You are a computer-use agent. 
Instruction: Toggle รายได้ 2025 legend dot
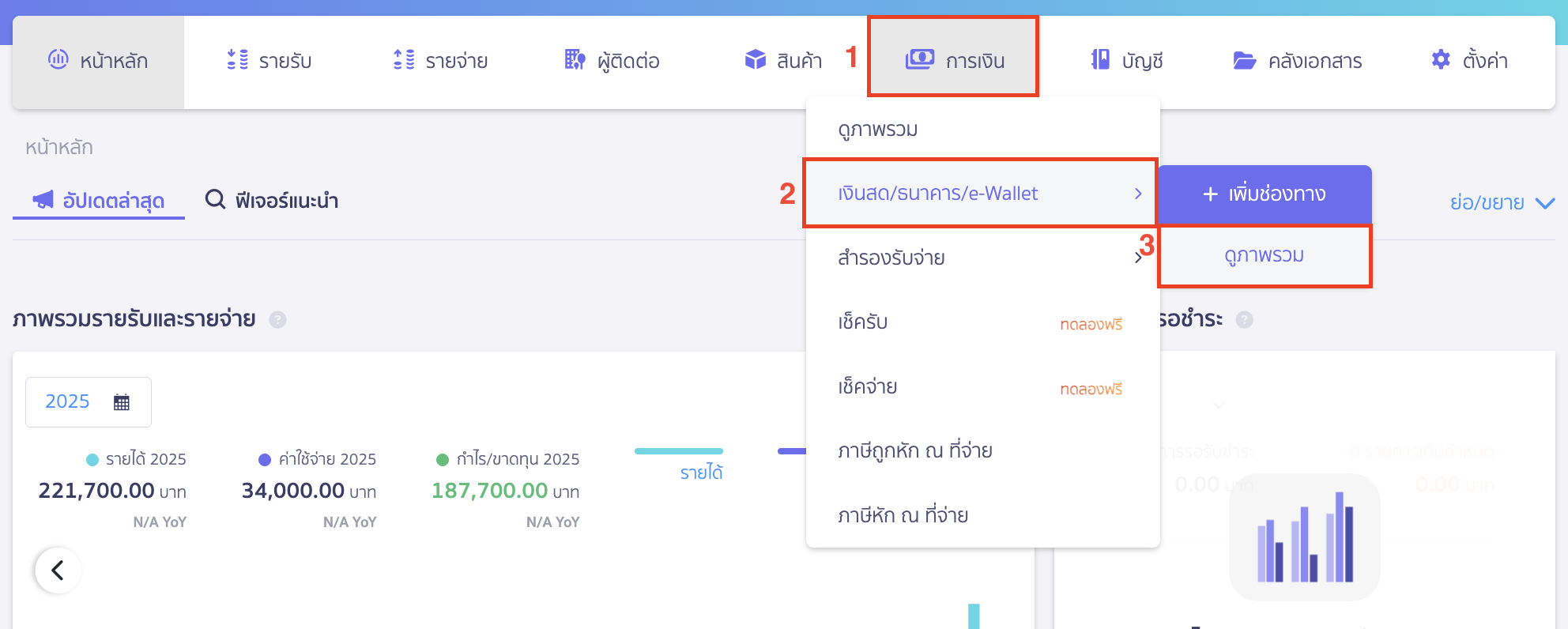[92, 459]
